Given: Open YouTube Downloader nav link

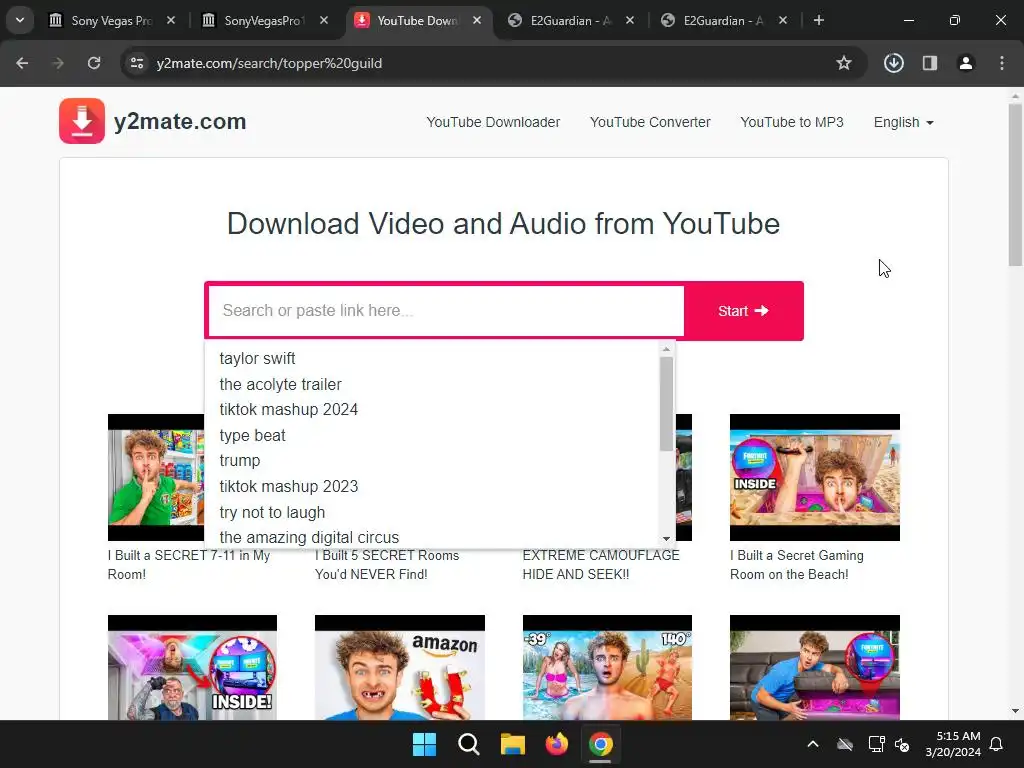Looking at the screenshot, I should 493,122.
